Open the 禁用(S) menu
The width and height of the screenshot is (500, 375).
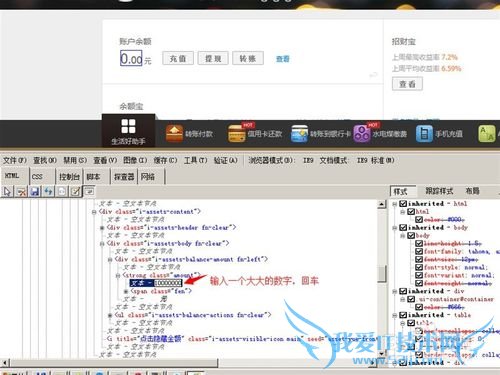tap(75, 160)
